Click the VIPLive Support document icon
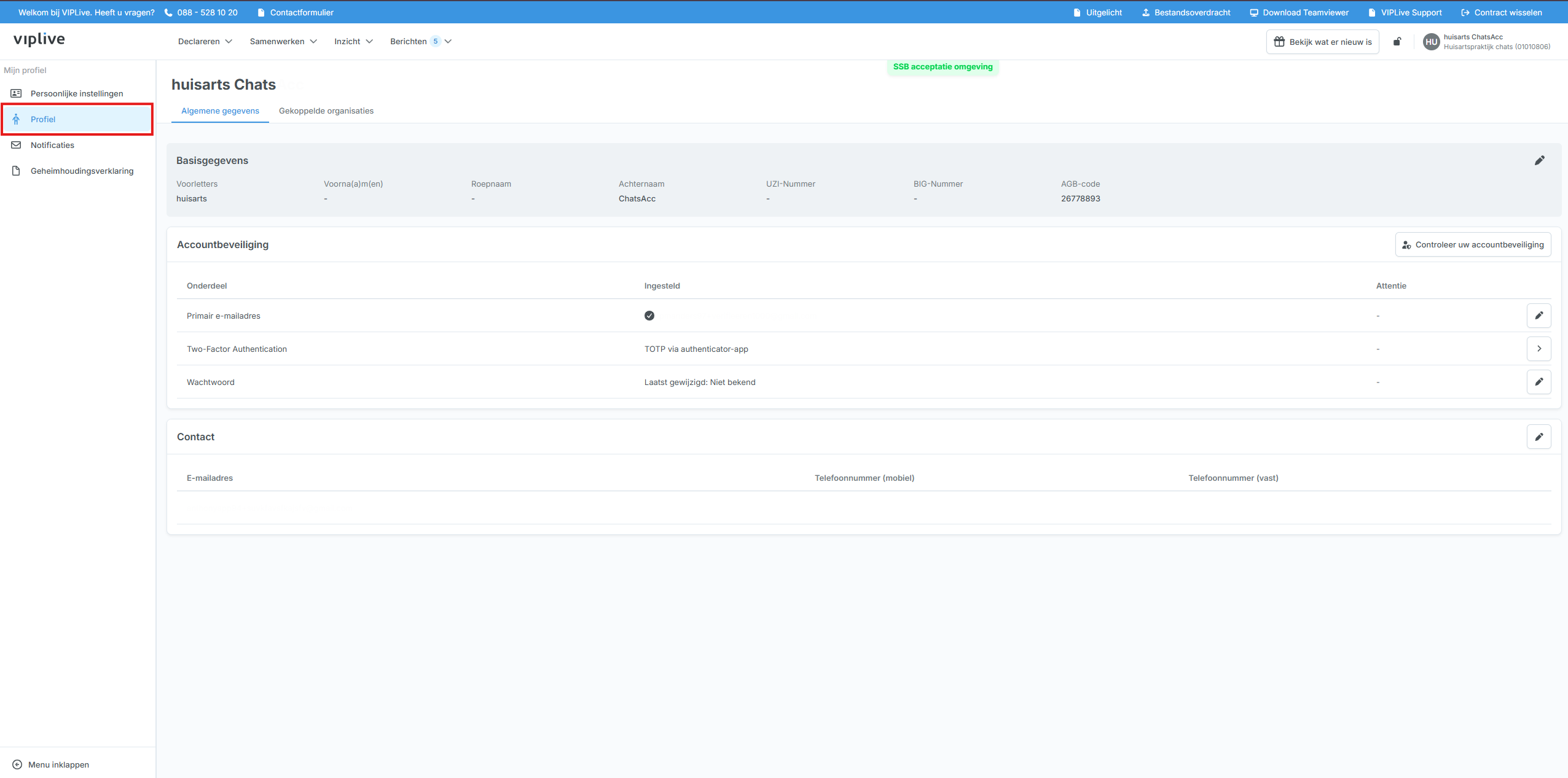Viewport: 1568px width, 778px height. coord(1372,12)
